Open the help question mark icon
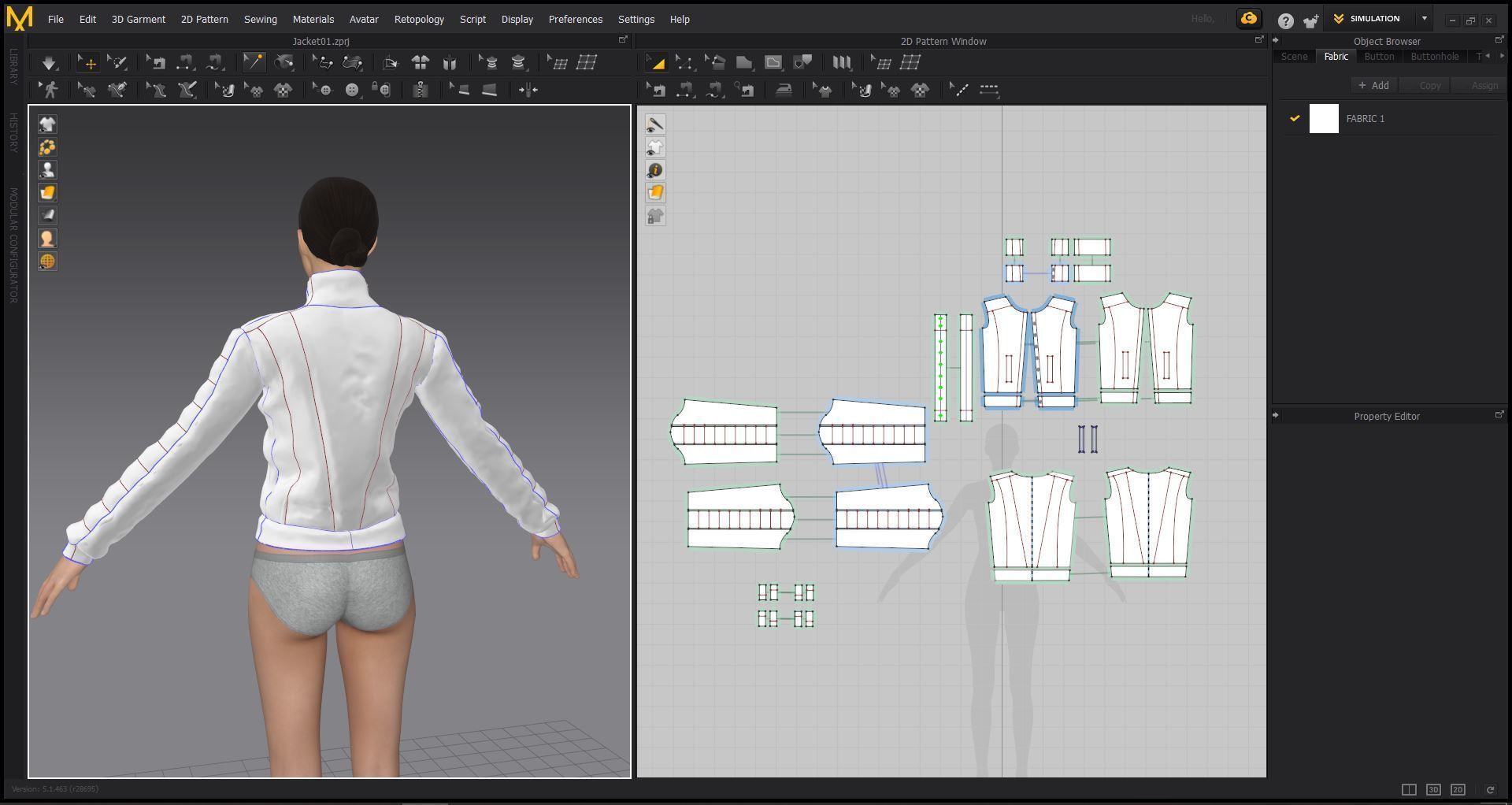Screen dimensions: 1512x805 click(1285, 20)
